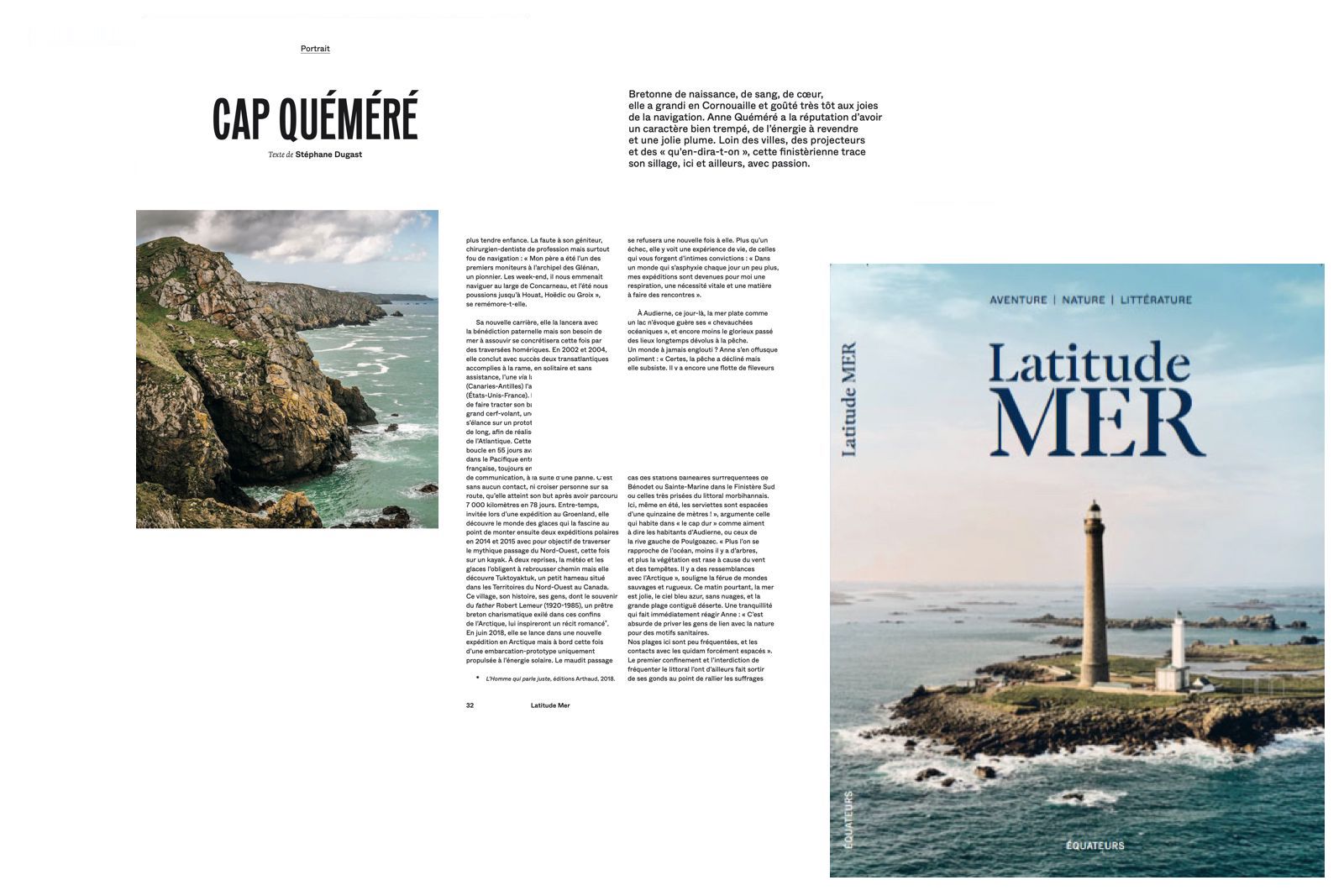Image resolution: width=1344 pixels, height=896 pixels.
Task: Click the small white lighthouse on the cover
Action: pyautogui.click(x=1177, y=651)
